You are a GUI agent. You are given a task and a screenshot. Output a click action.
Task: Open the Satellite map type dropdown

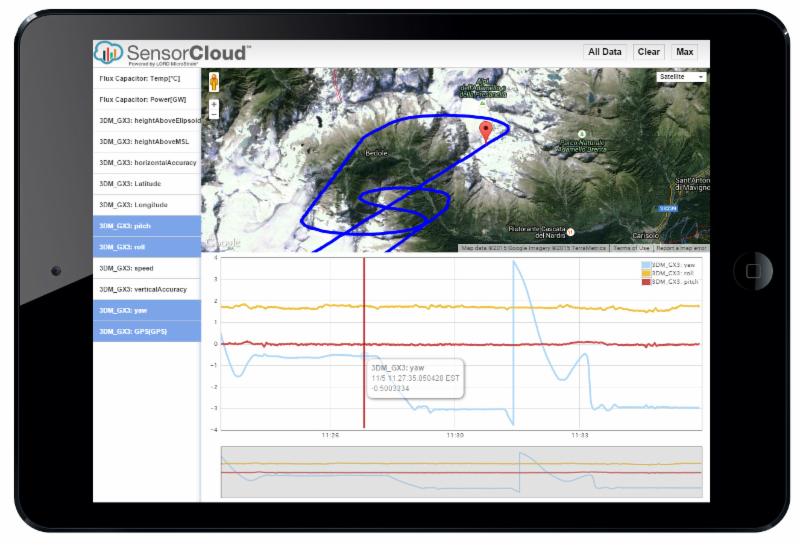681,77
